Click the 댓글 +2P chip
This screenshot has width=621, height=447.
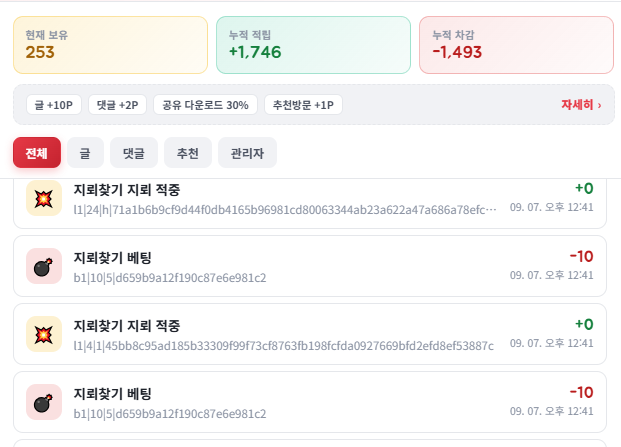118,105
